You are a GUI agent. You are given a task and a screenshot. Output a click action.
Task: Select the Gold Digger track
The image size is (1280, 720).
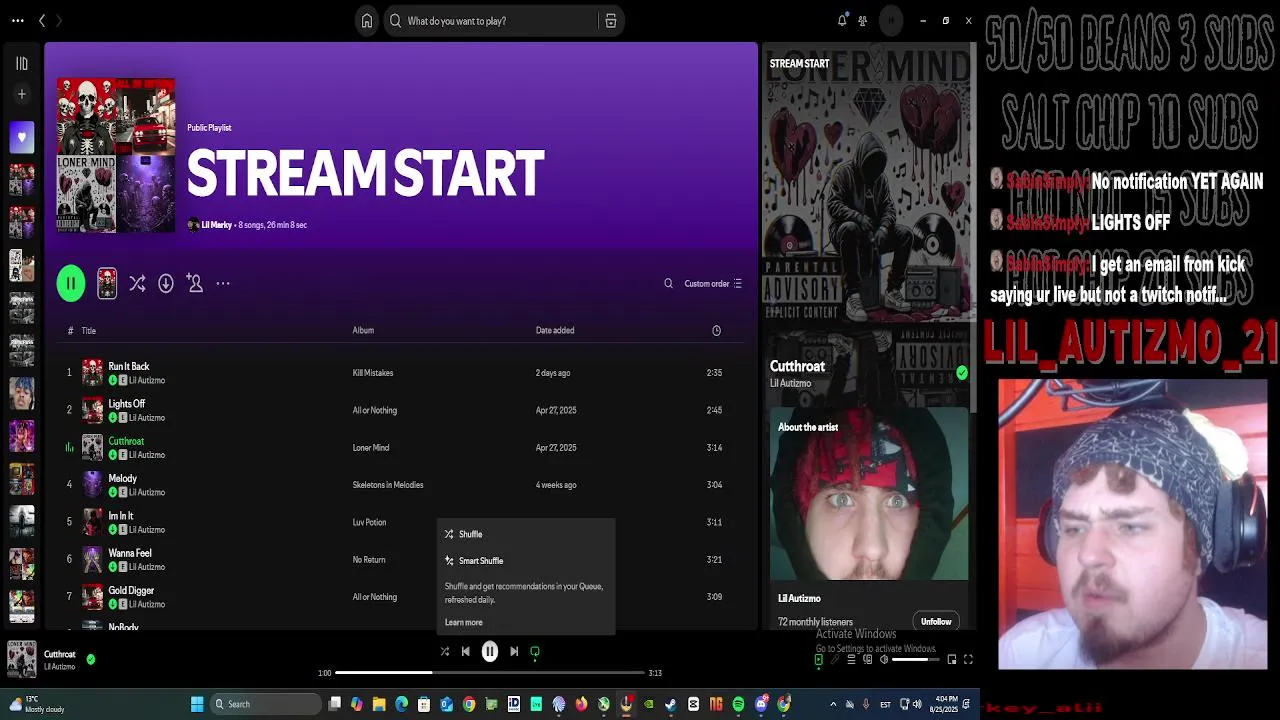[x=400, y=597]
